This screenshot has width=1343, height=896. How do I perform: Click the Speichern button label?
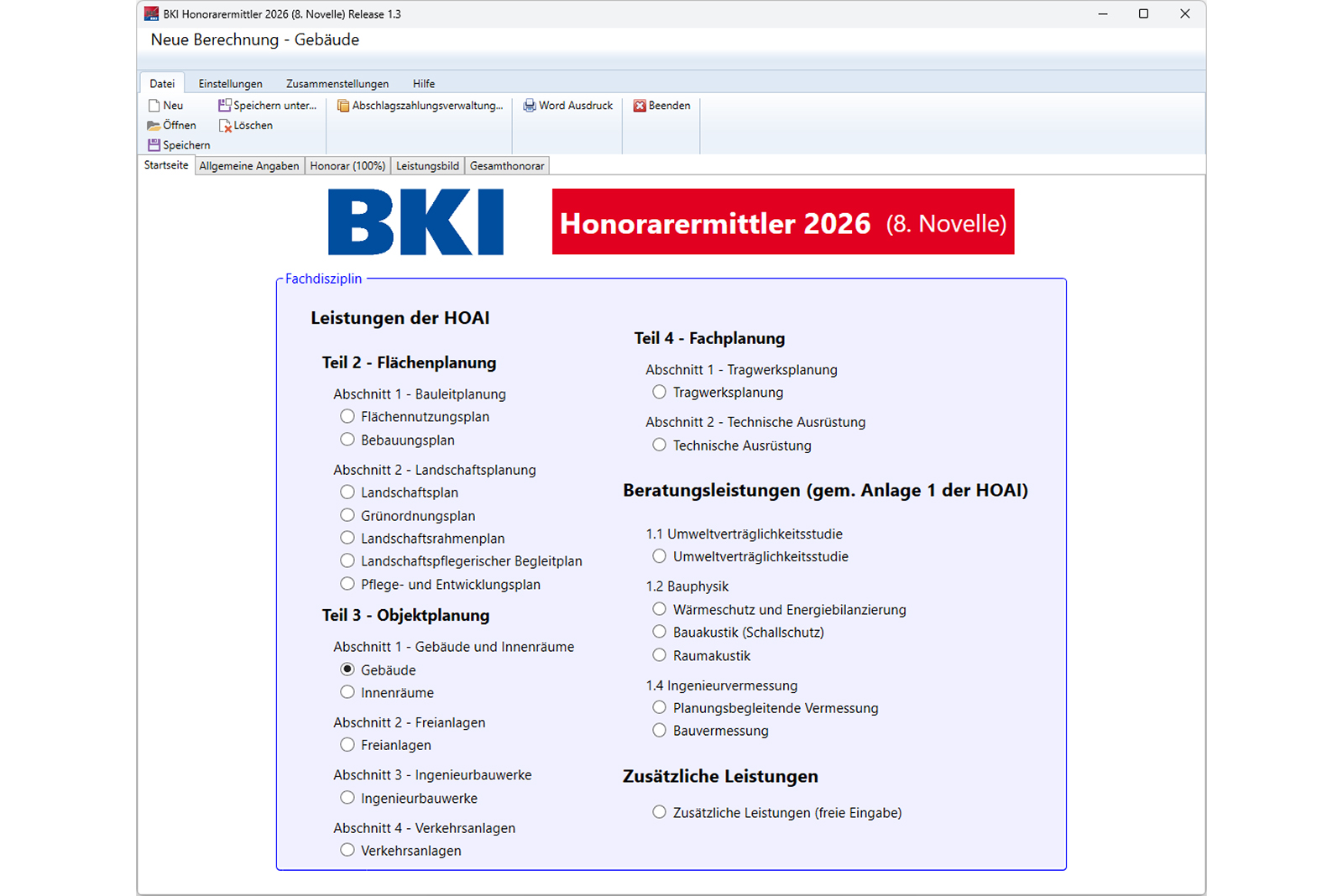(x=186, y=145)
